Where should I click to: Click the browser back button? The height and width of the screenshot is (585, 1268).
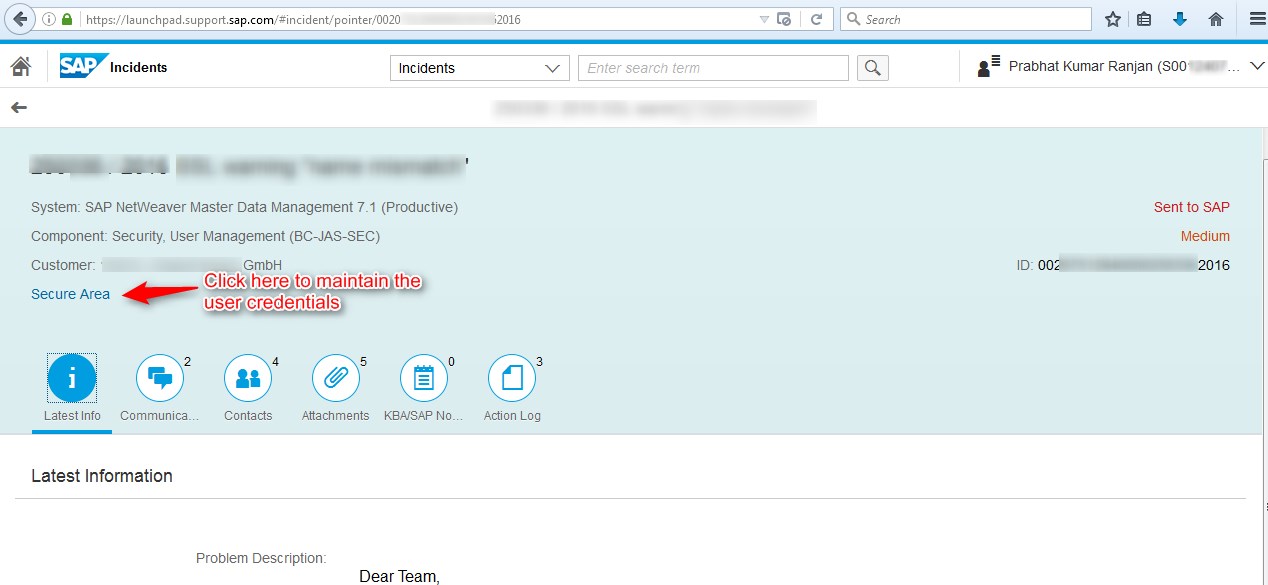click(x=20, y=19)
